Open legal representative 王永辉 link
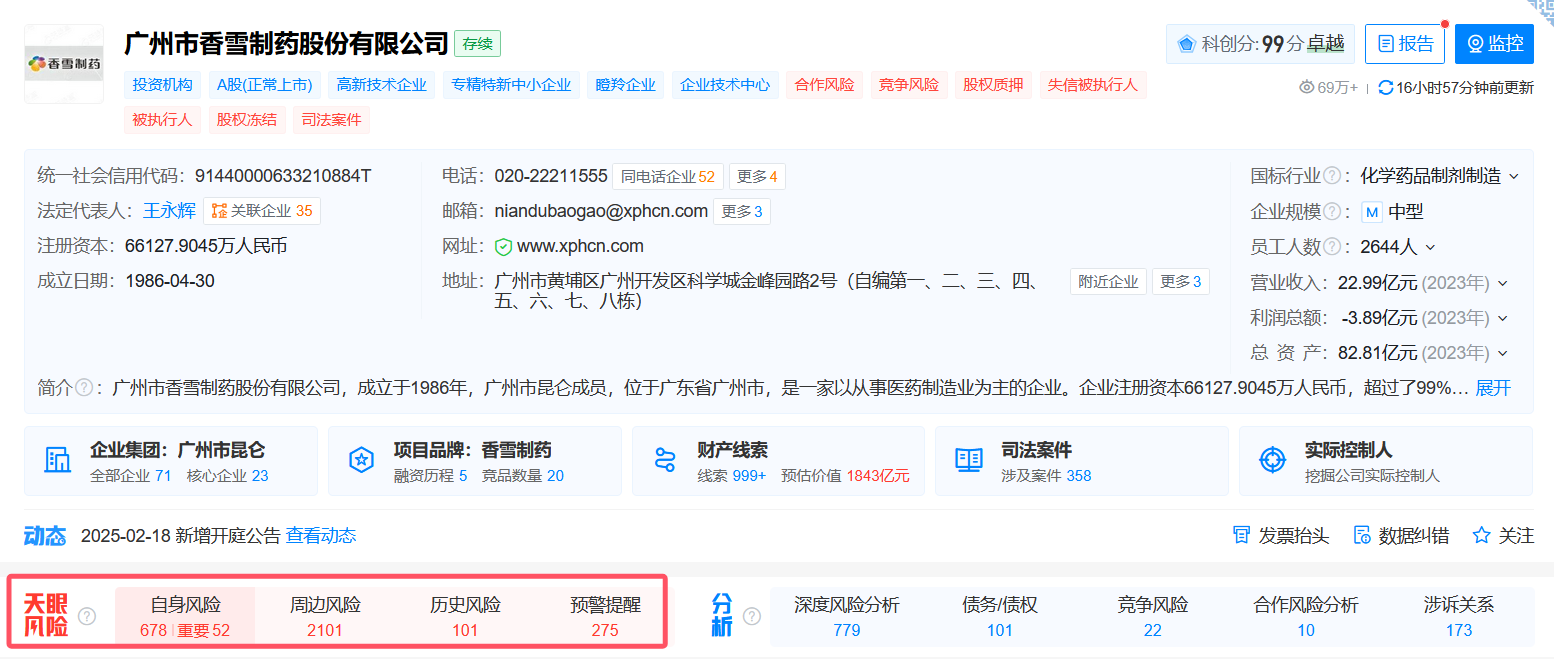 coord(169,211)
